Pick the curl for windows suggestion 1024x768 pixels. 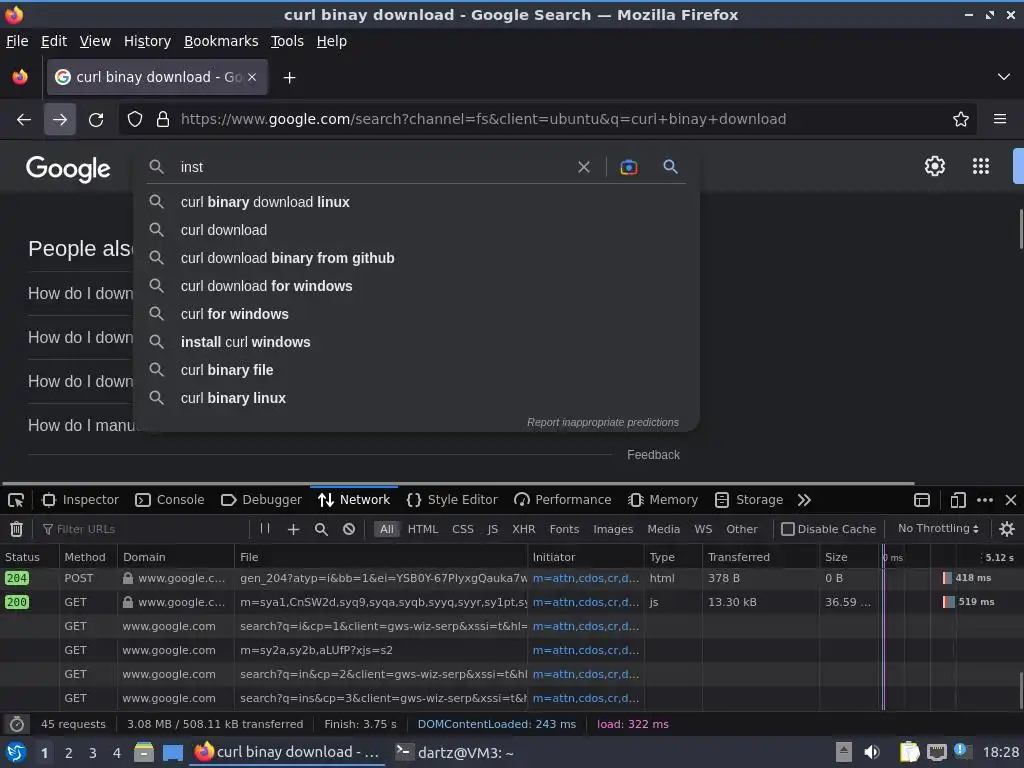pos(417,315)
